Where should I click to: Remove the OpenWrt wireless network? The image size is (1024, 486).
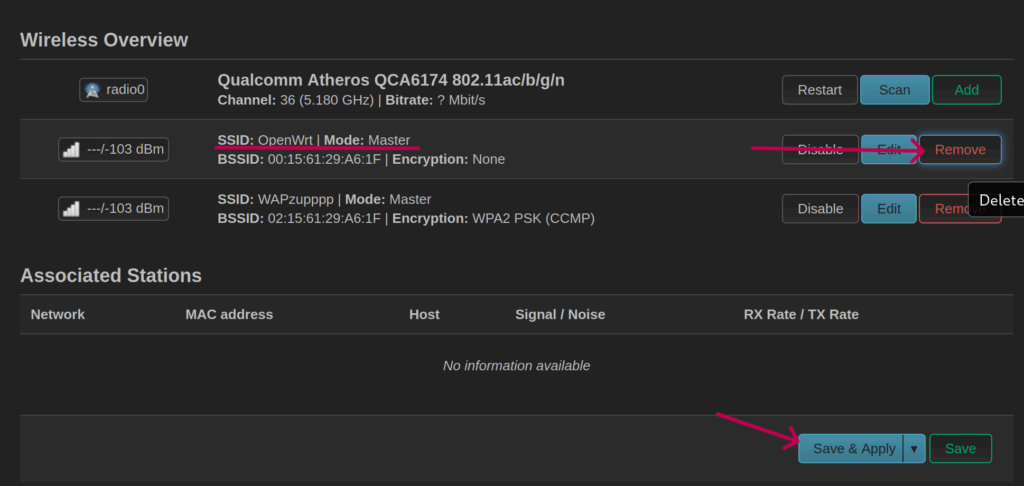pos(960,150)
